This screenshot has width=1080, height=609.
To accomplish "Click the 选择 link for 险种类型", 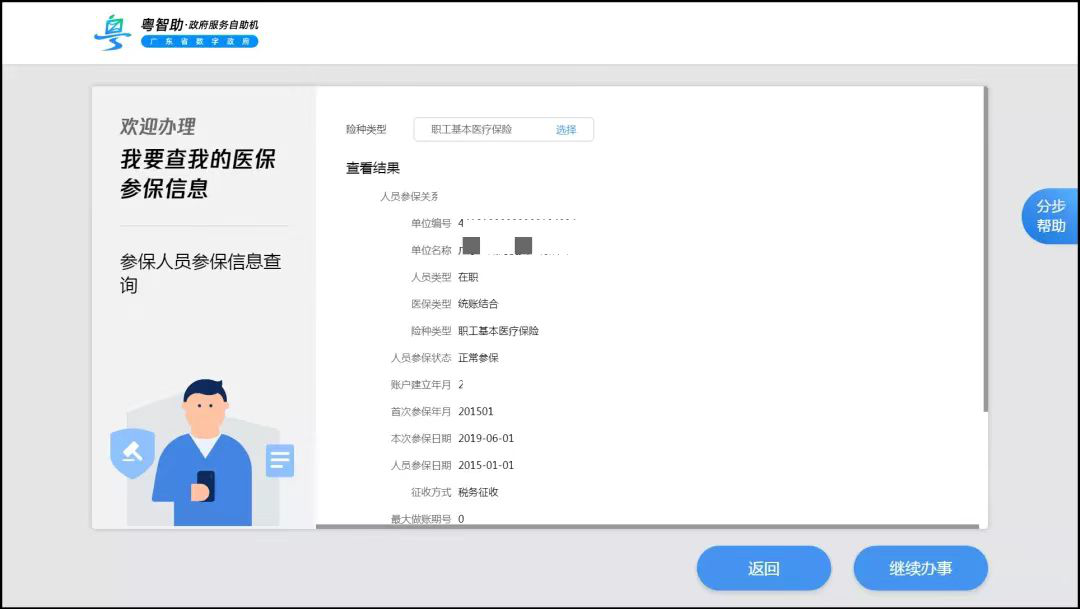I will coord(565,130).
